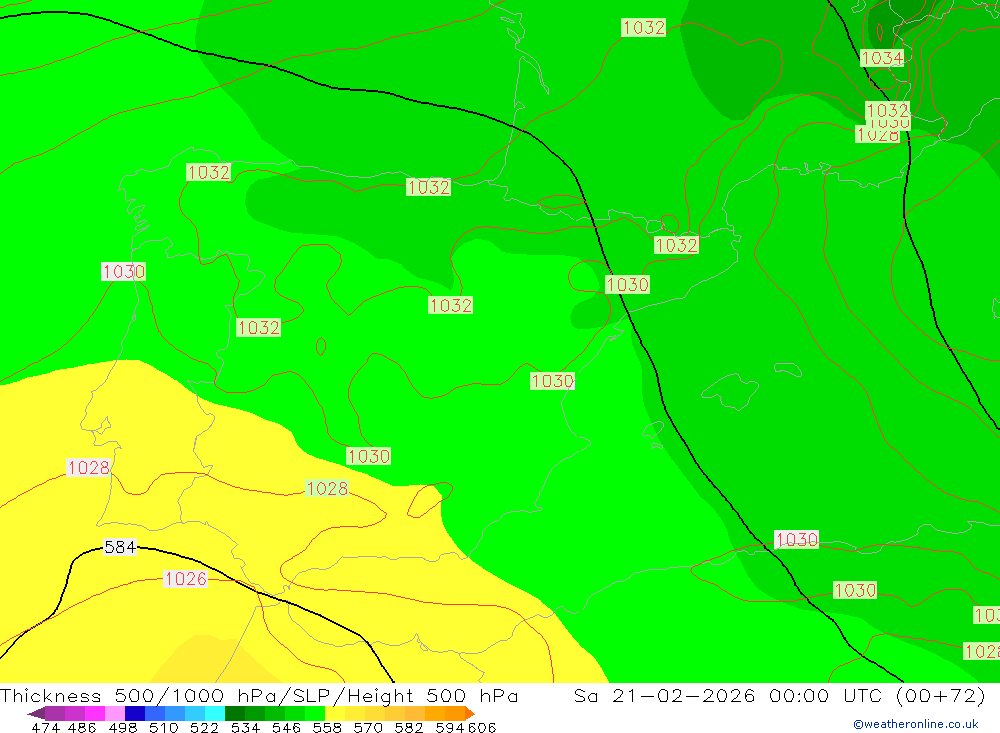
Task: Click the 498 legend scale value
Action: pos(122,727)
